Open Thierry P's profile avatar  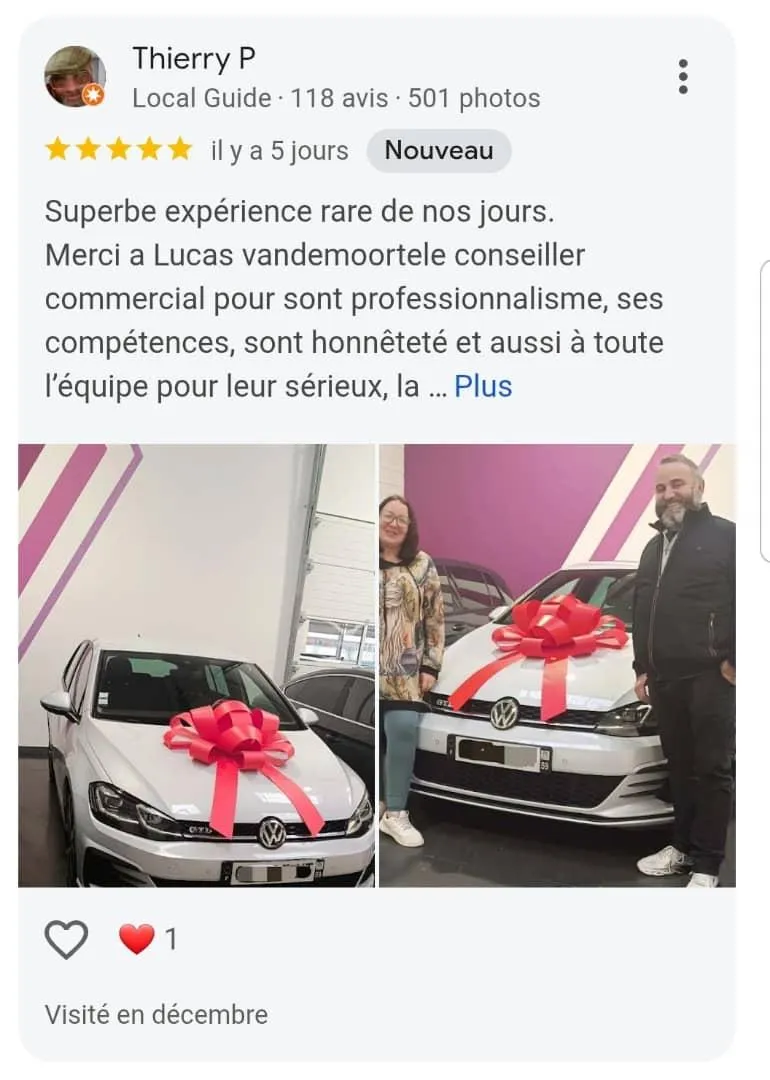[x=74, y=76]
